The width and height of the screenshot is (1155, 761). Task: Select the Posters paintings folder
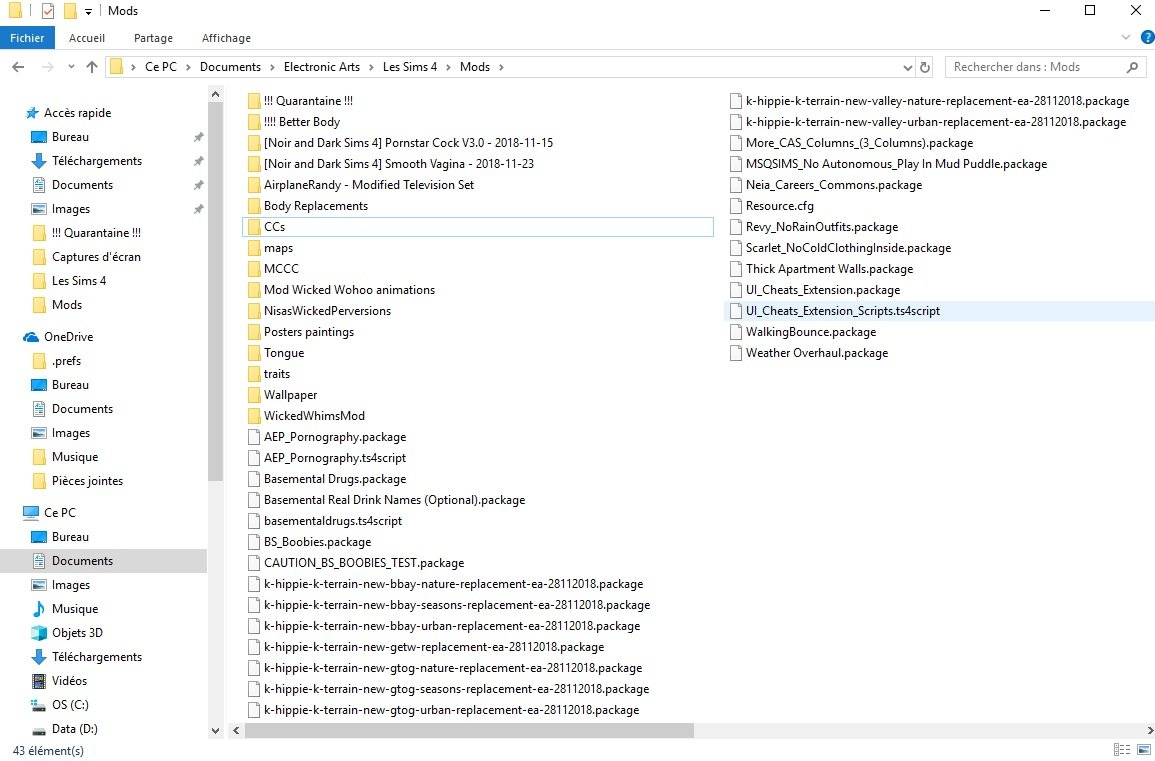click(x=309, y=332)
